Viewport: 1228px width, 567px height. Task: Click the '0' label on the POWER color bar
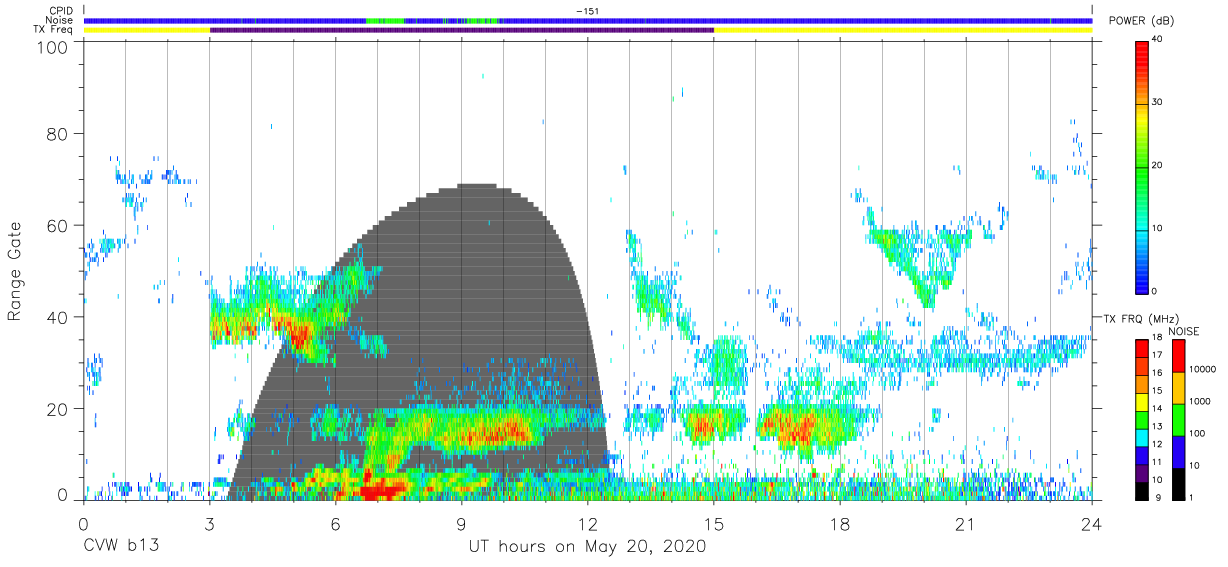pyautogui.click(x=1155, y=291)
